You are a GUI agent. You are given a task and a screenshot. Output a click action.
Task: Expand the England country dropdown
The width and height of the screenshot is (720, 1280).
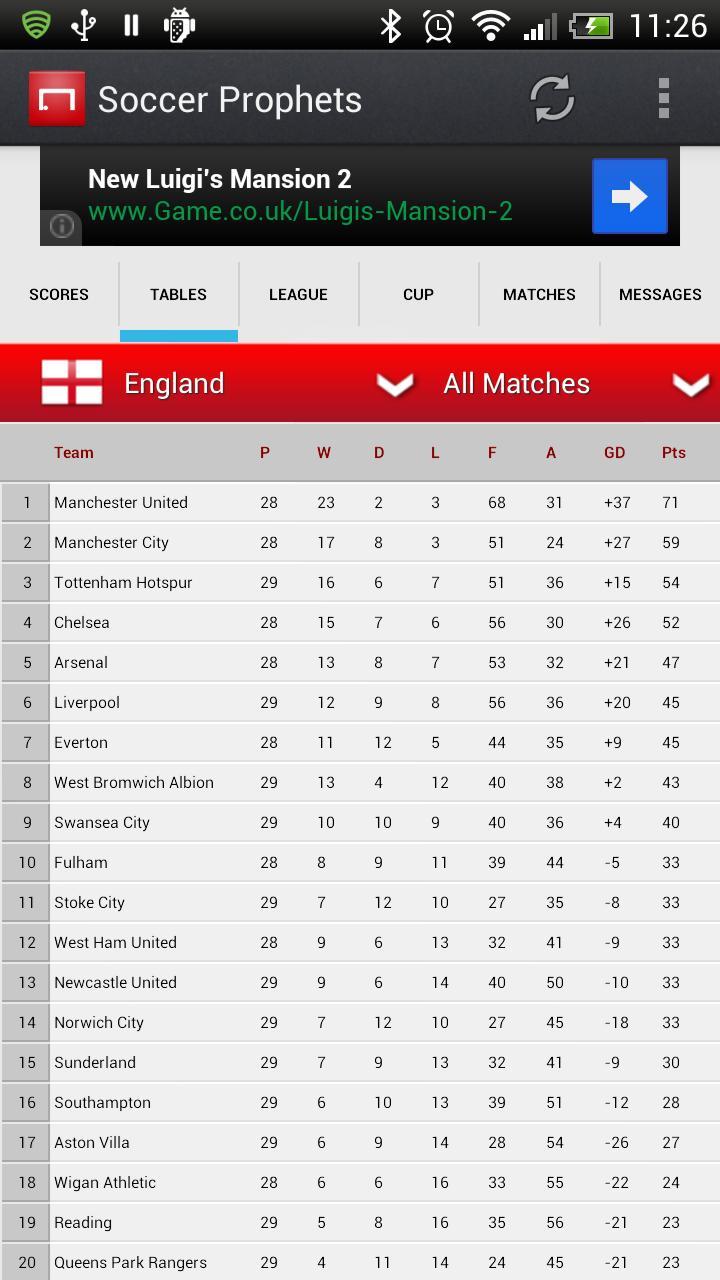tap(394, 384)
